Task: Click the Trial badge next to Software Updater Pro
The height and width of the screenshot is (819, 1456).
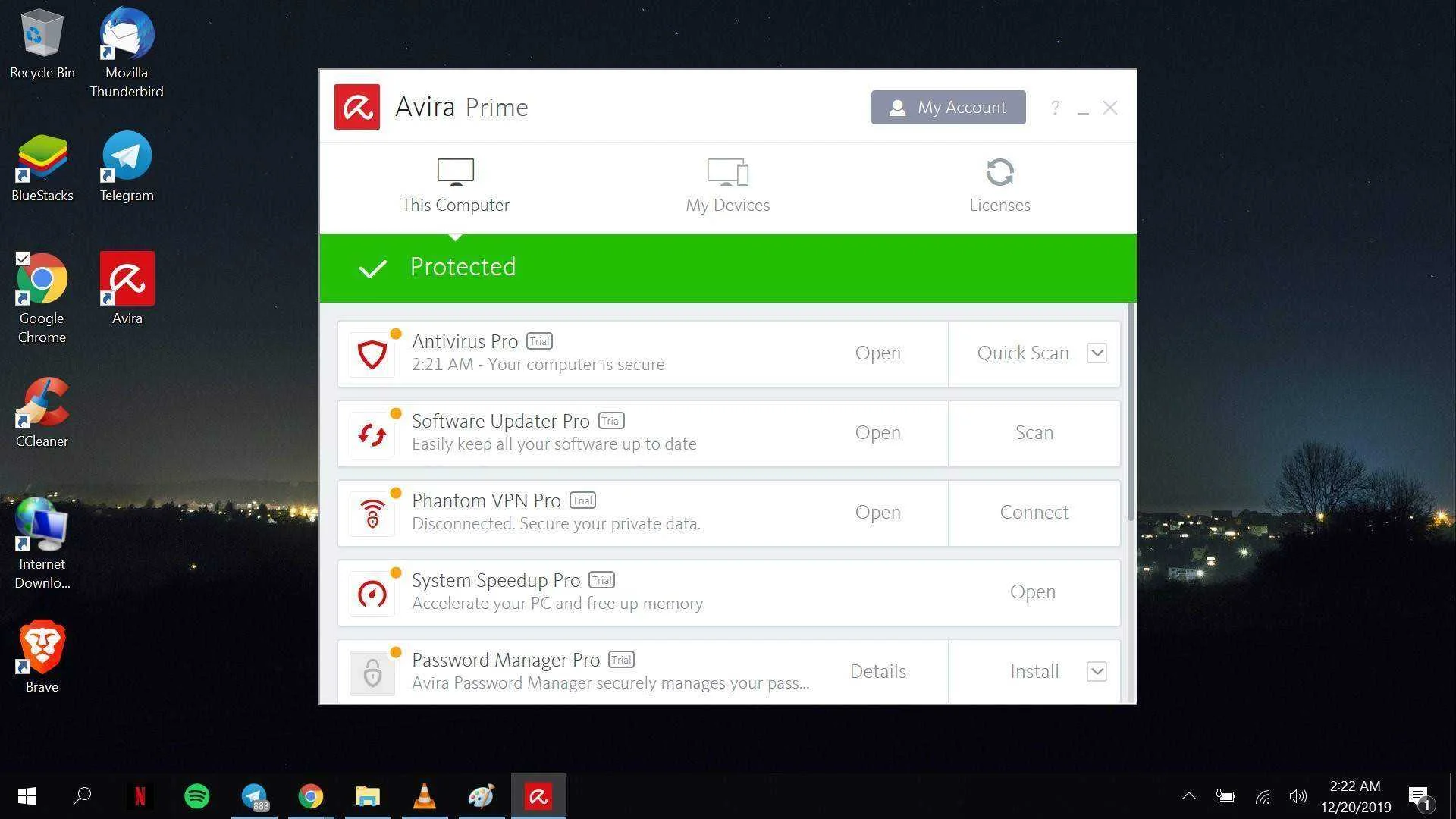Action: (611, 421)
